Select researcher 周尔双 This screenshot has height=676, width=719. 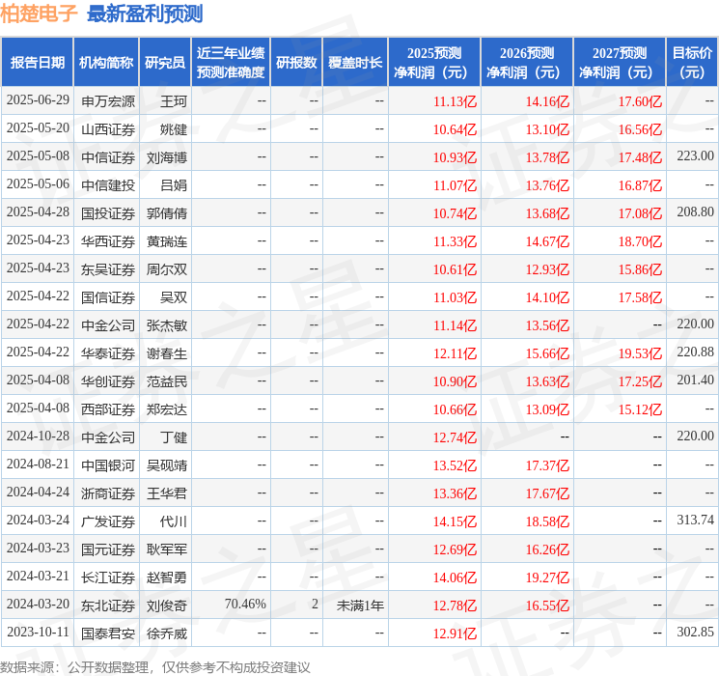pyautogui.click(x=166, y=269)
